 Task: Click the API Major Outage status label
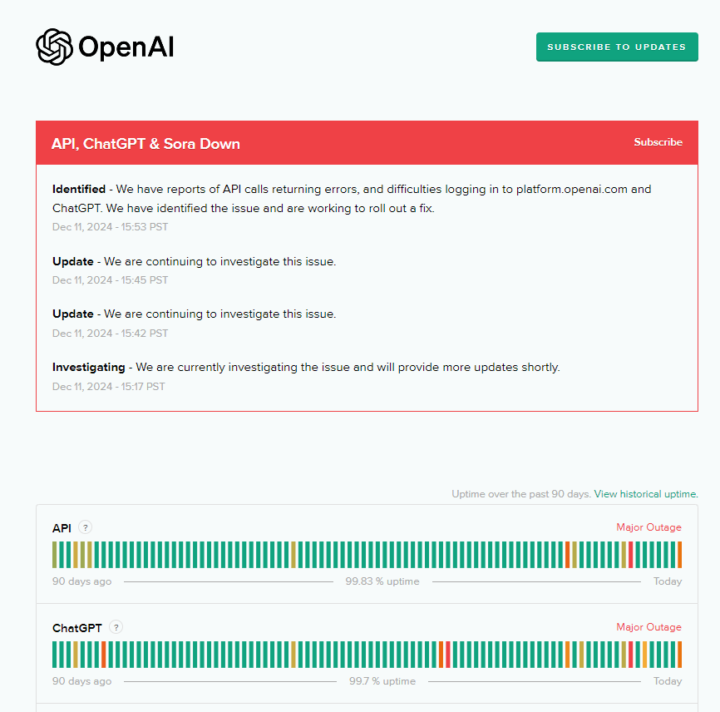tap(648, 528)
